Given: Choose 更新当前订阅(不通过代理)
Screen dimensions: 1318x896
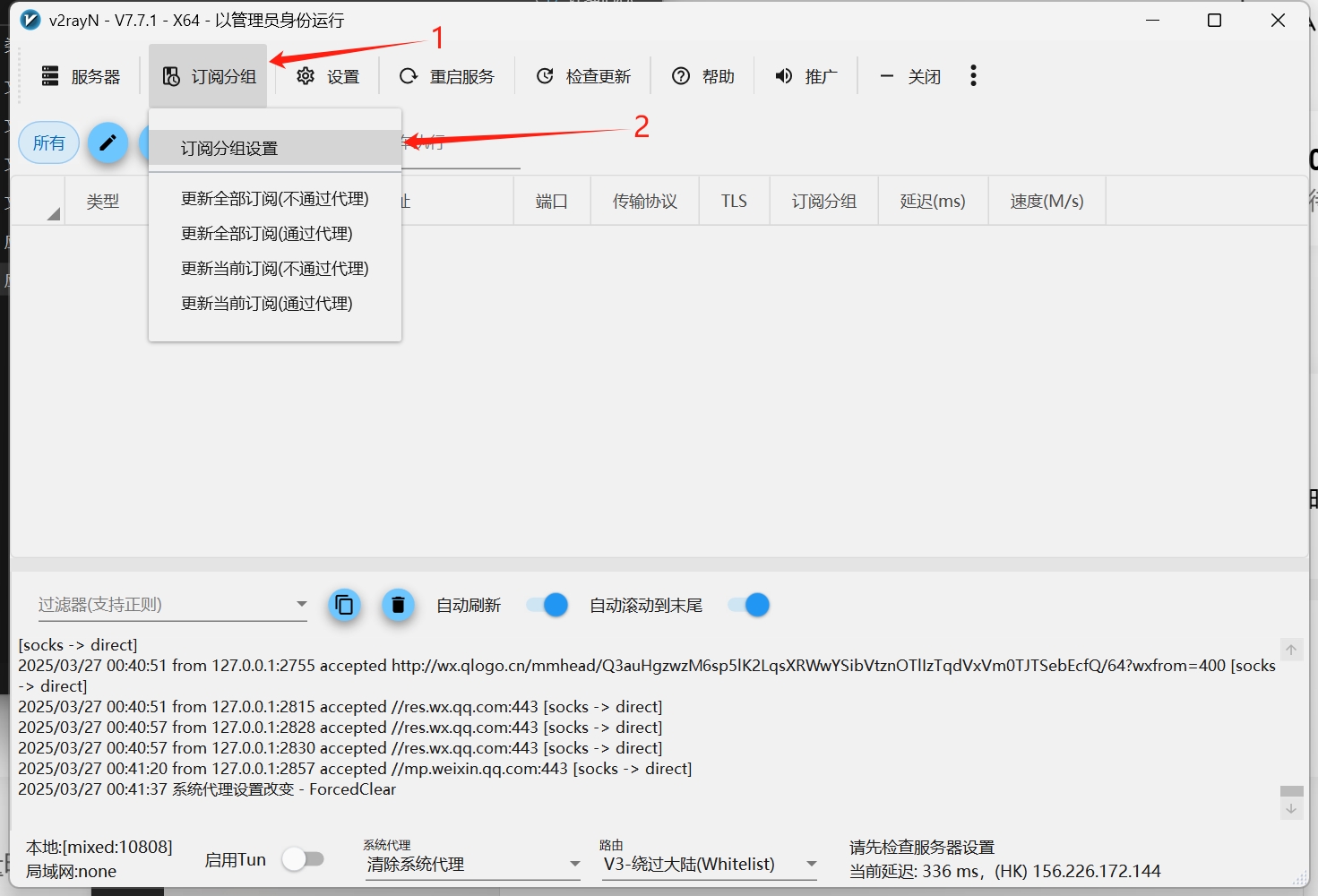Looking at the screenshot, I should point(275,269).
